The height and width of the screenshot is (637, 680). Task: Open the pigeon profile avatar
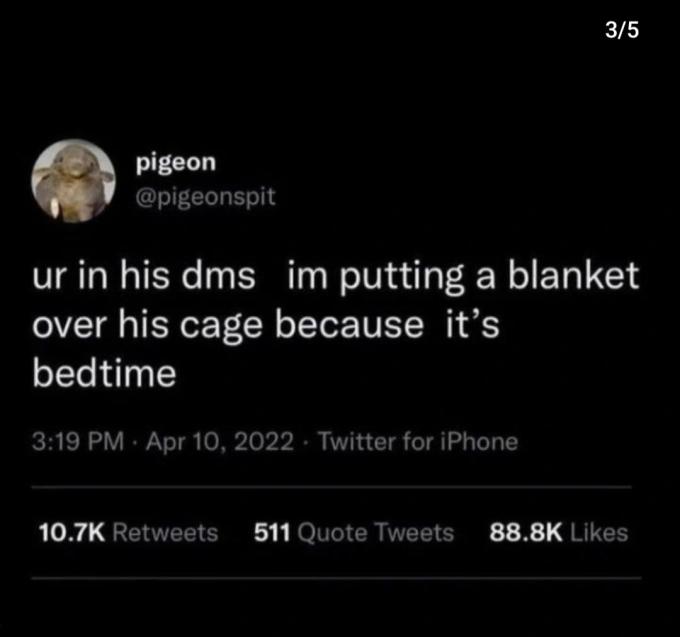(73, 181)
